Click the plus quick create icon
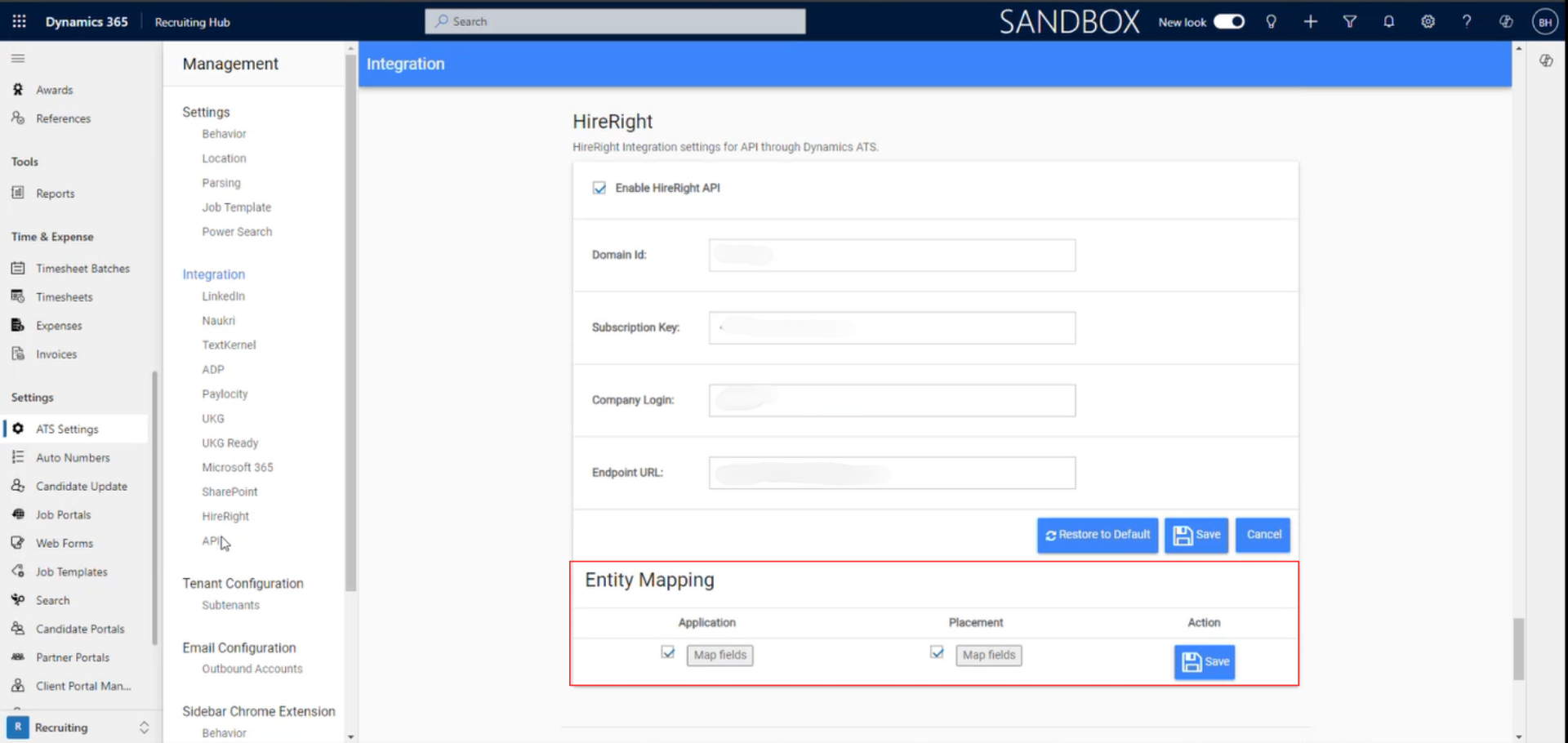1568x743 pixels. tap(1310, 22)
